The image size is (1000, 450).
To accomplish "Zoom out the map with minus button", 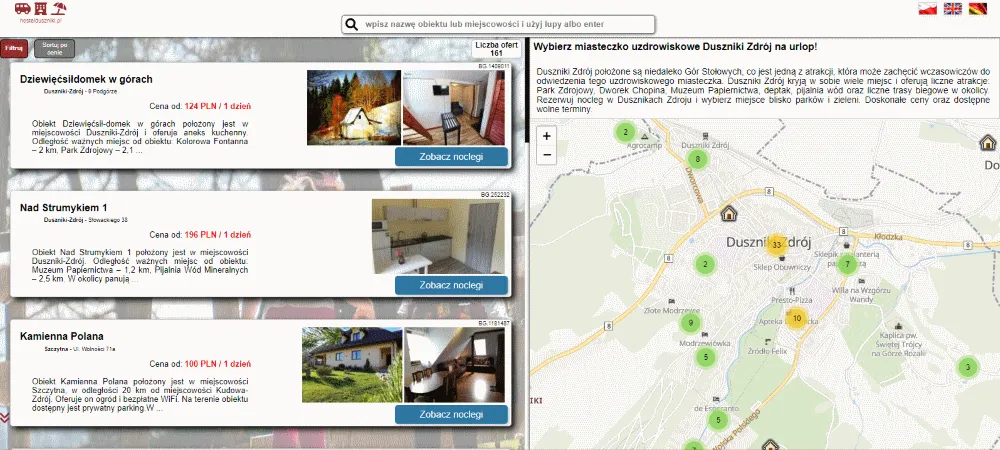I will click(x=547, y=155).
